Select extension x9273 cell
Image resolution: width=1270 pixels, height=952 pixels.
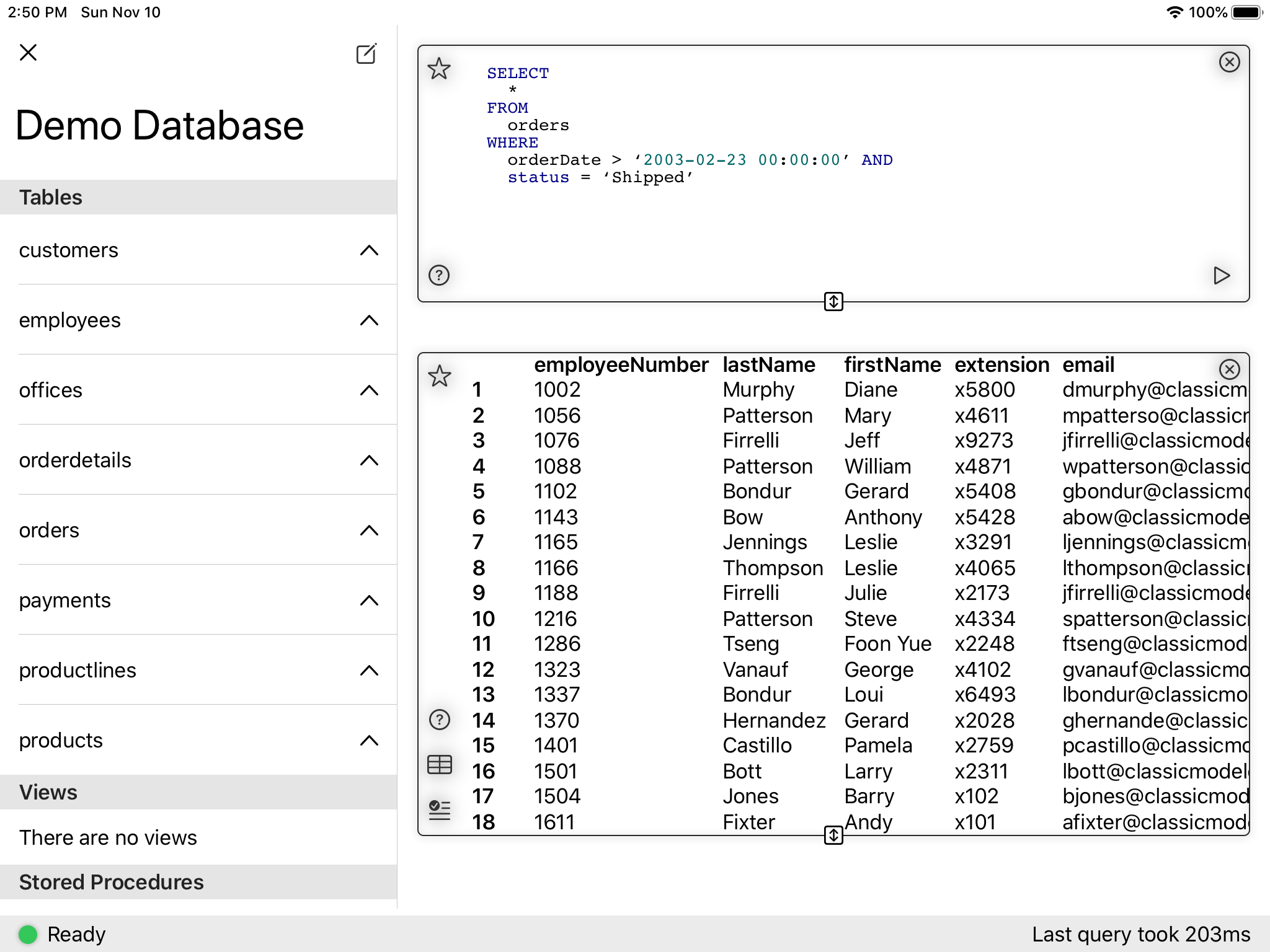(x=984, y=441)
